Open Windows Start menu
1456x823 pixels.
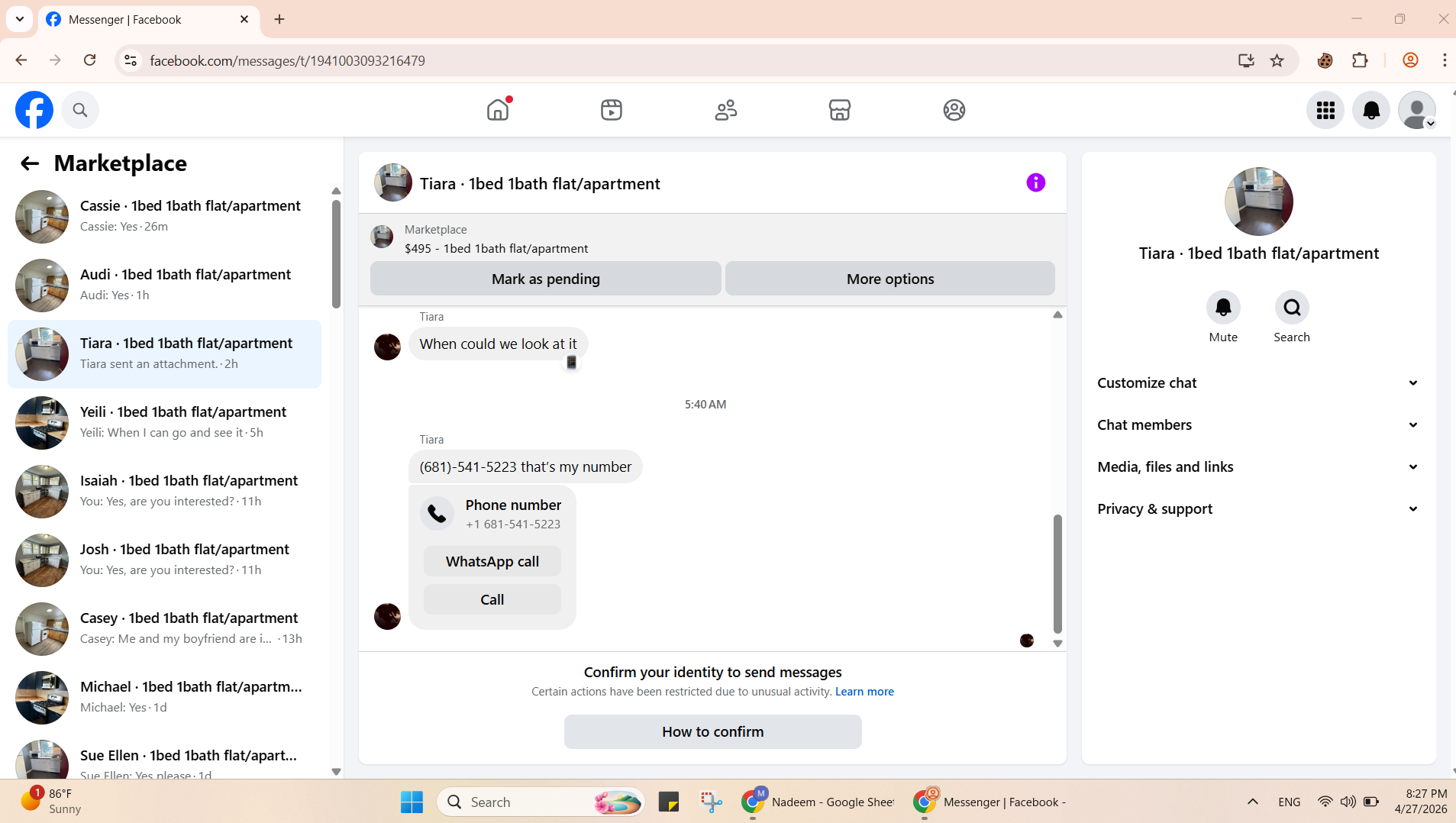412,802
